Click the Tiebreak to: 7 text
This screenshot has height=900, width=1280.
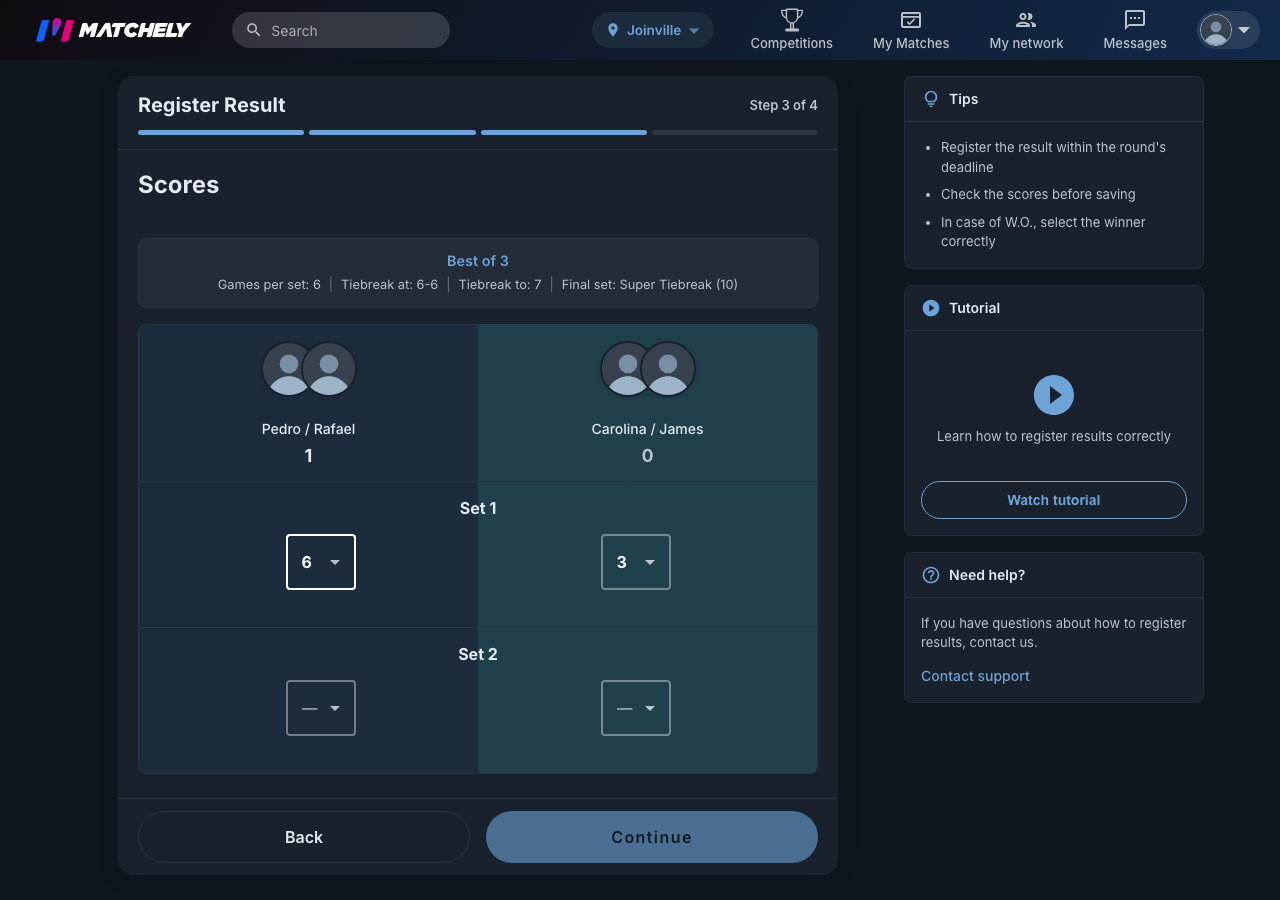tap(500, 285)
